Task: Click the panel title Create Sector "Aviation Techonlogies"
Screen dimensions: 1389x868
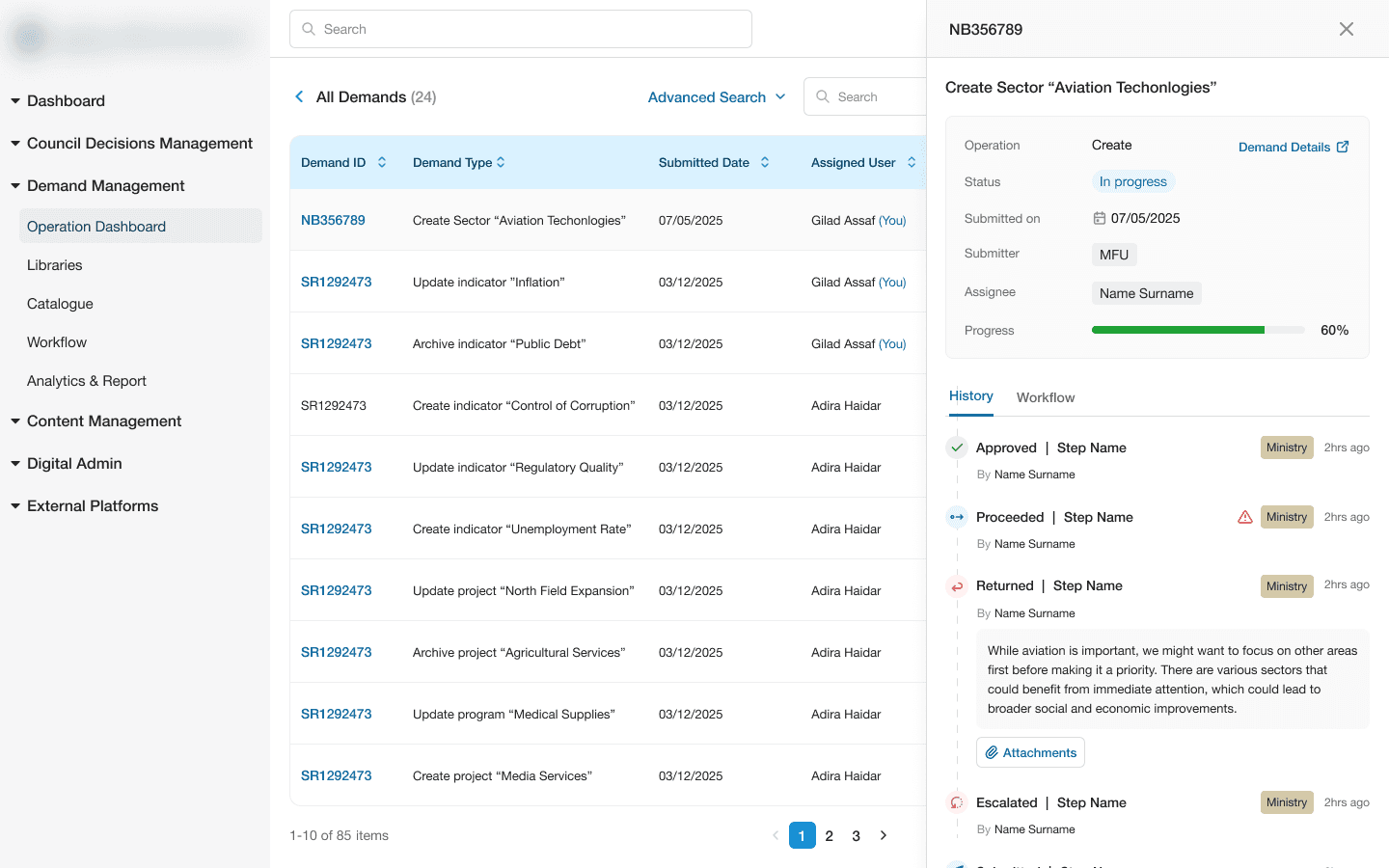Action: pyautogui.click(x=1080, y=87)
